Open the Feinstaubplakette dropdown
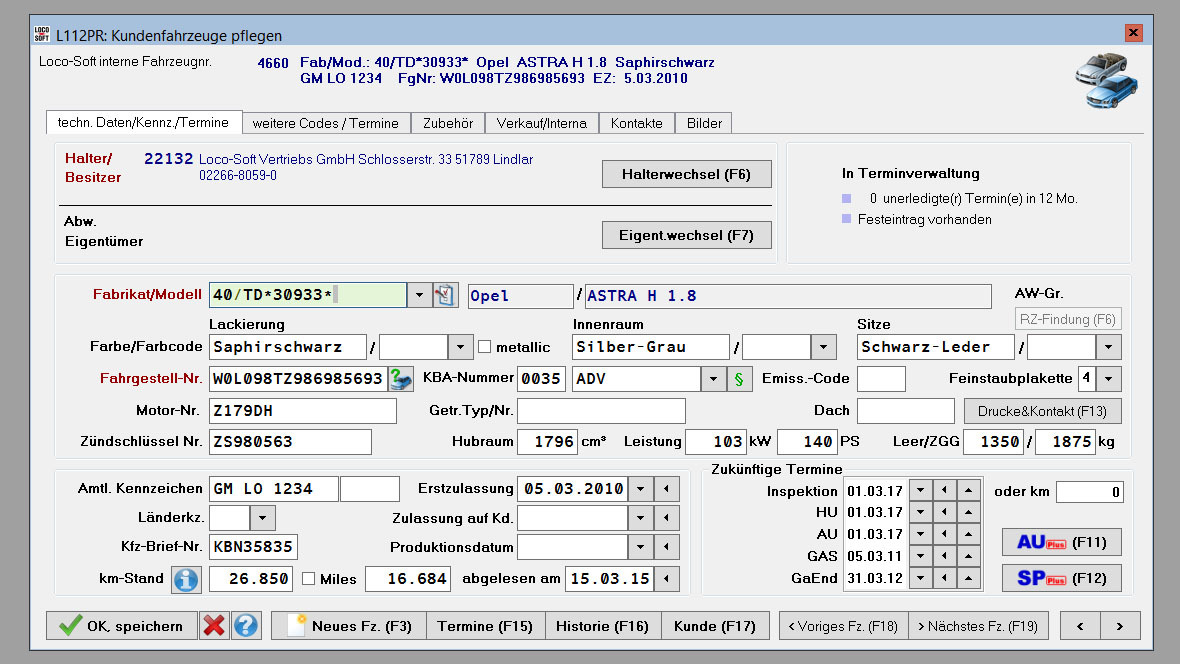The width and height of the screenshot is (1180, 664). [1110, 379]
